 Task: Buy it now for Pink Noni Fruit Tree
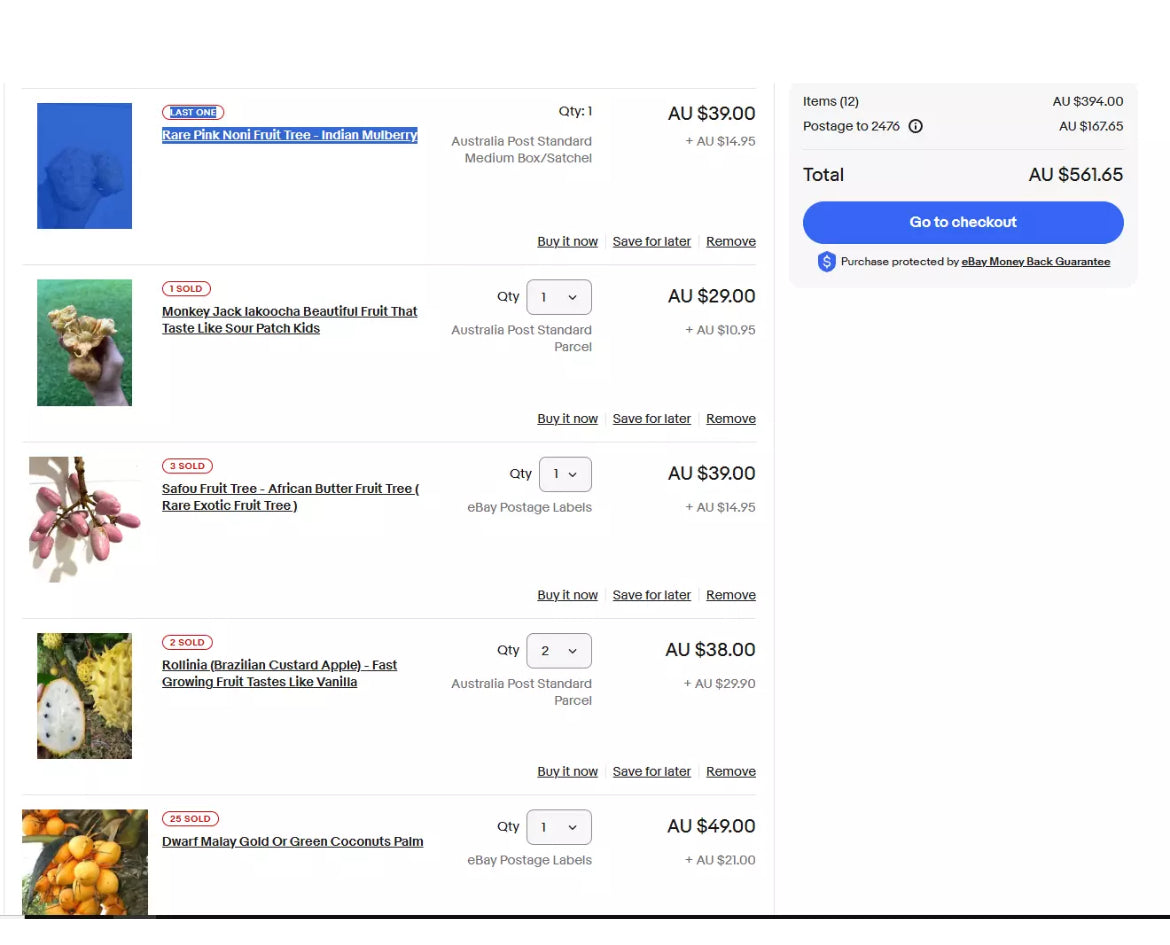point(567,242)
